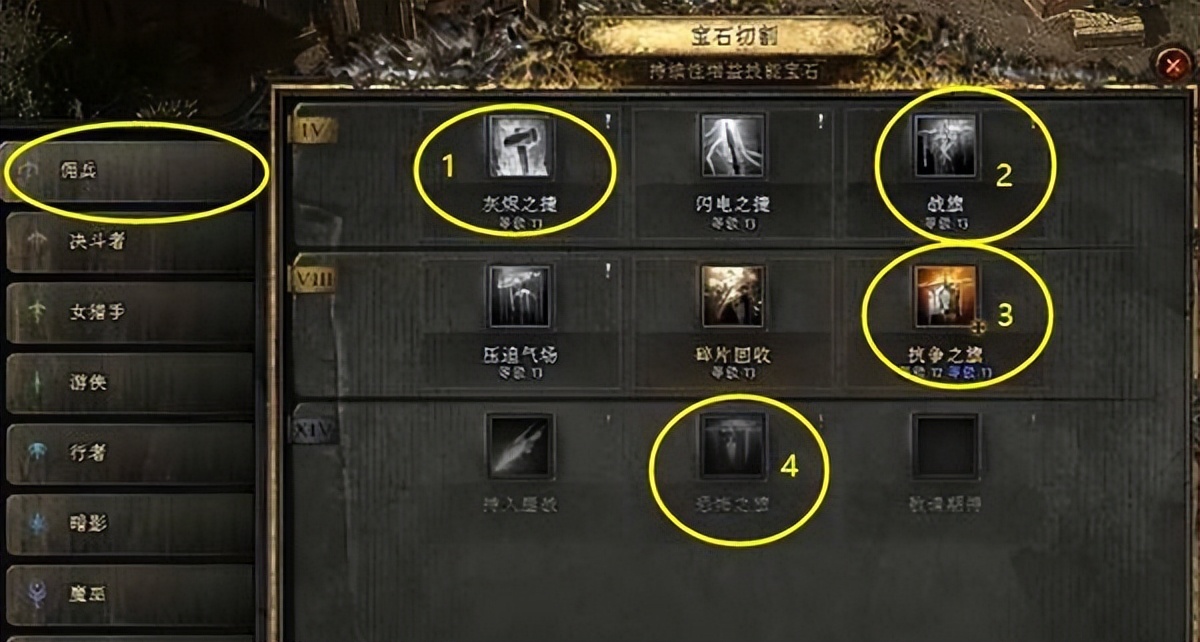Click the tier XIV row marker
1200x642 pixels.
coord(313,430)
